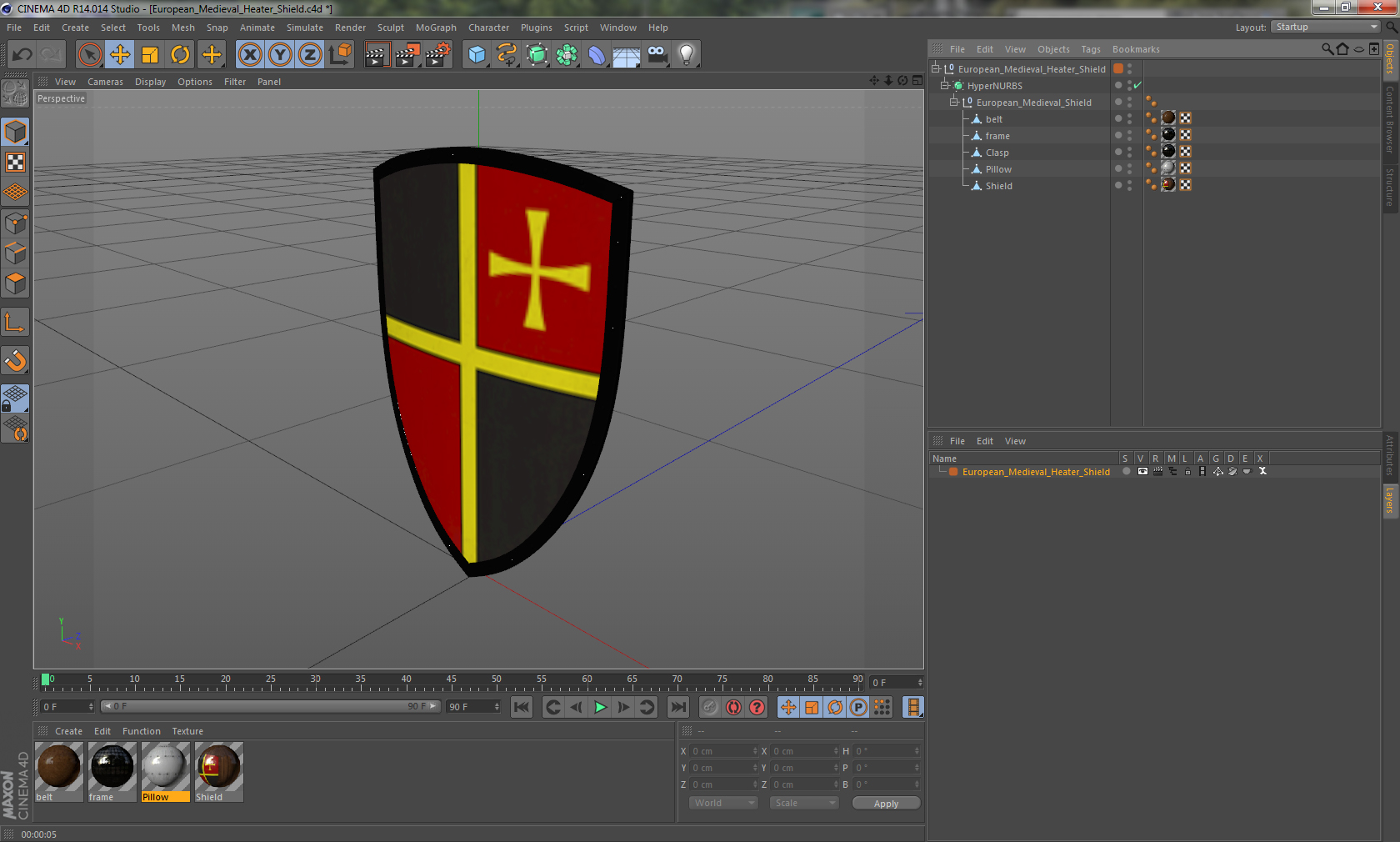
Task: Click the Undo arrow icon
Action: tap(22, 55)
